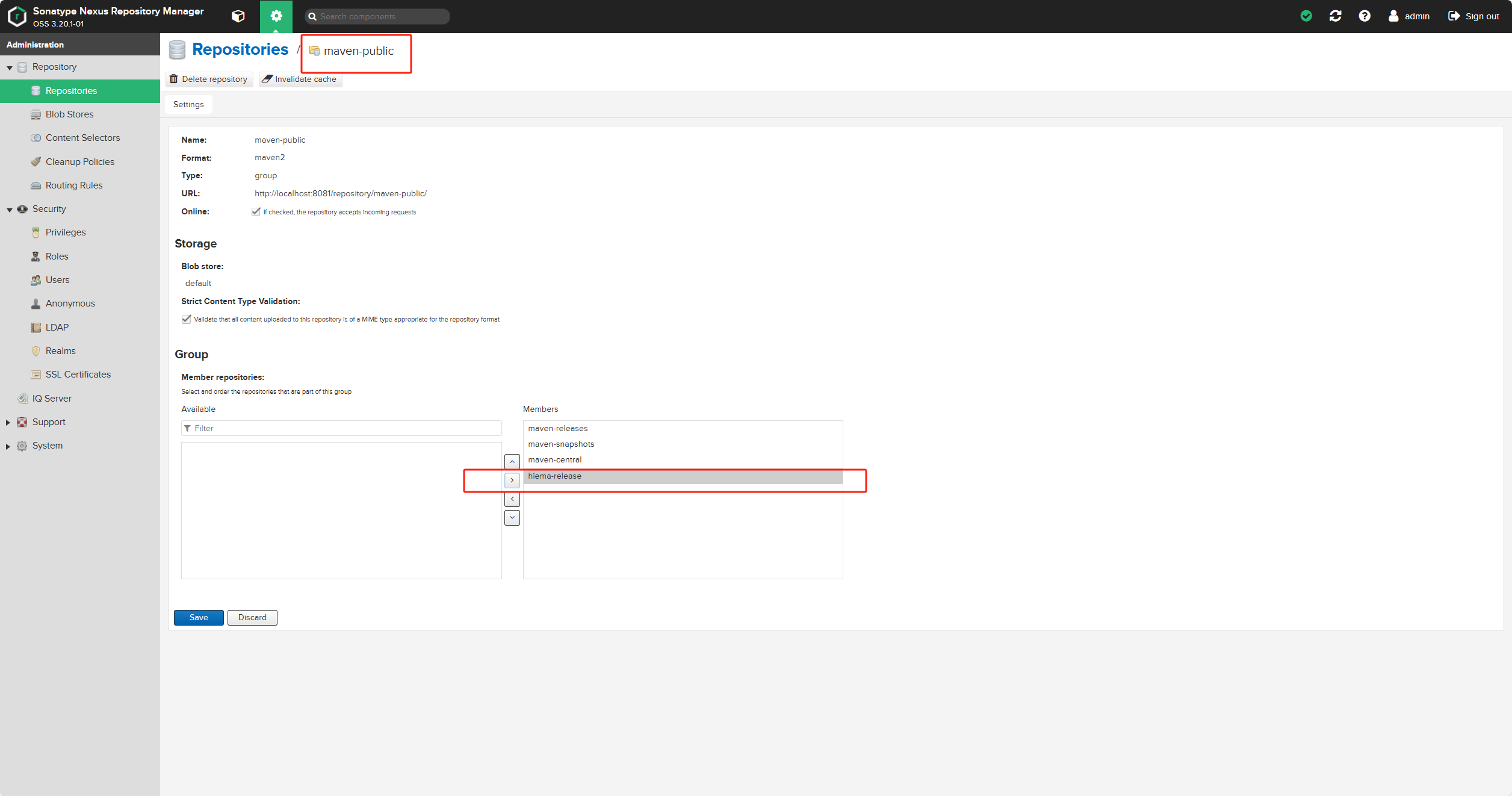
Task: Click the Discard button
Action: click(252, 618)
